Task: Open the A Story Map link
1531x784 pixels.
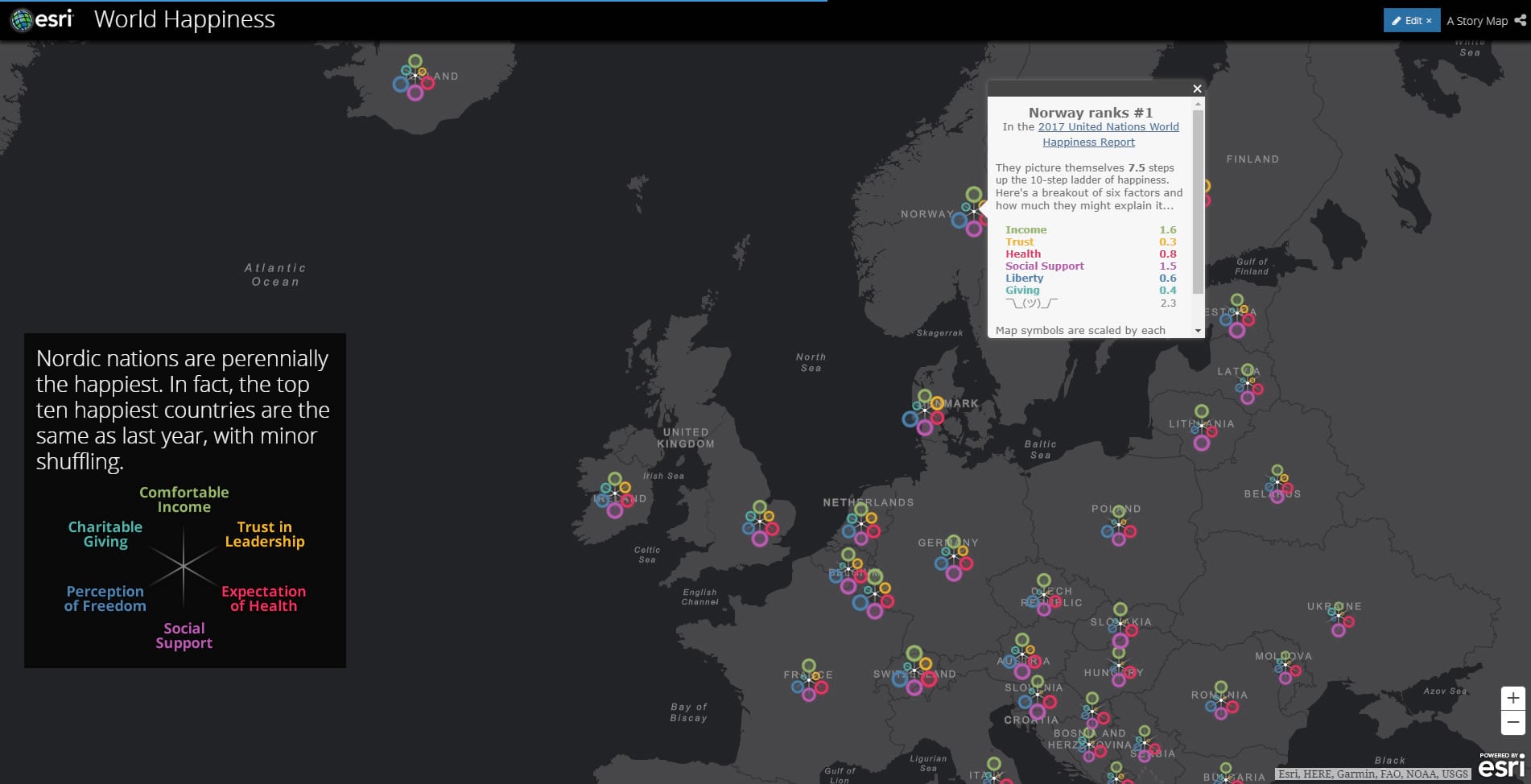Action: (1476, 21)
